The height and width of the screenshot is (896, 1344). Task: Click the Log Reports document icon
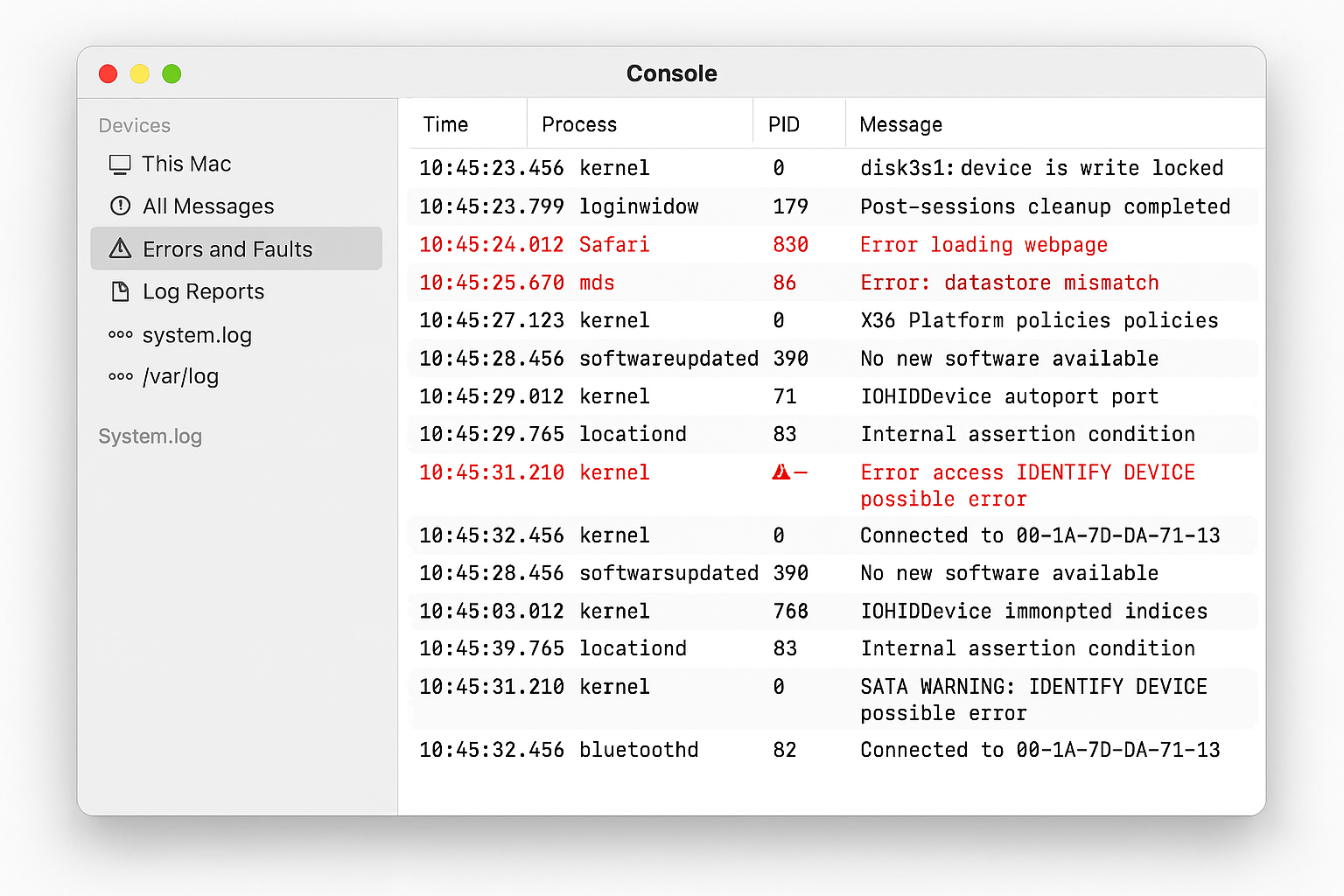click(x=120, y=291)
